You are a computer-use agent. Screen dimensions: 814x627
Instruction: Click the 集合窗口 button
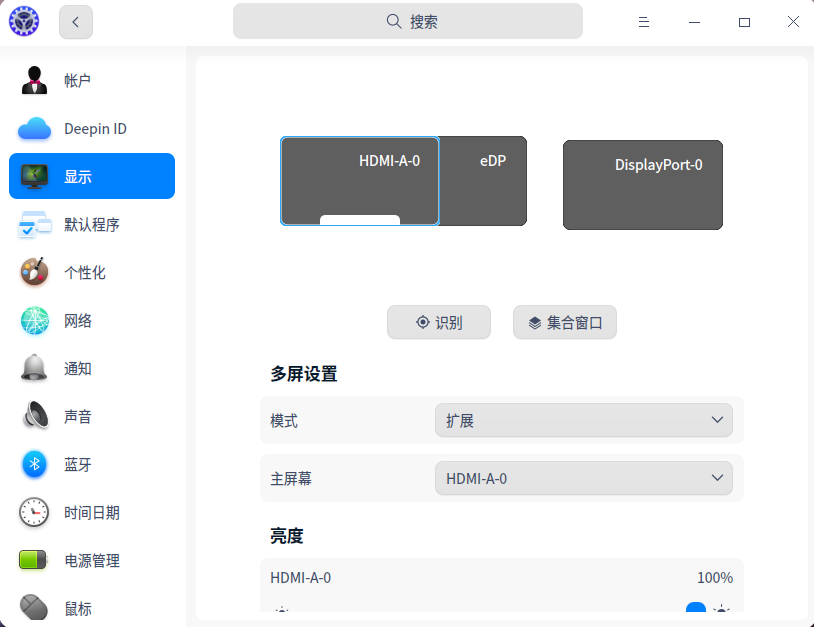[564, 322]
